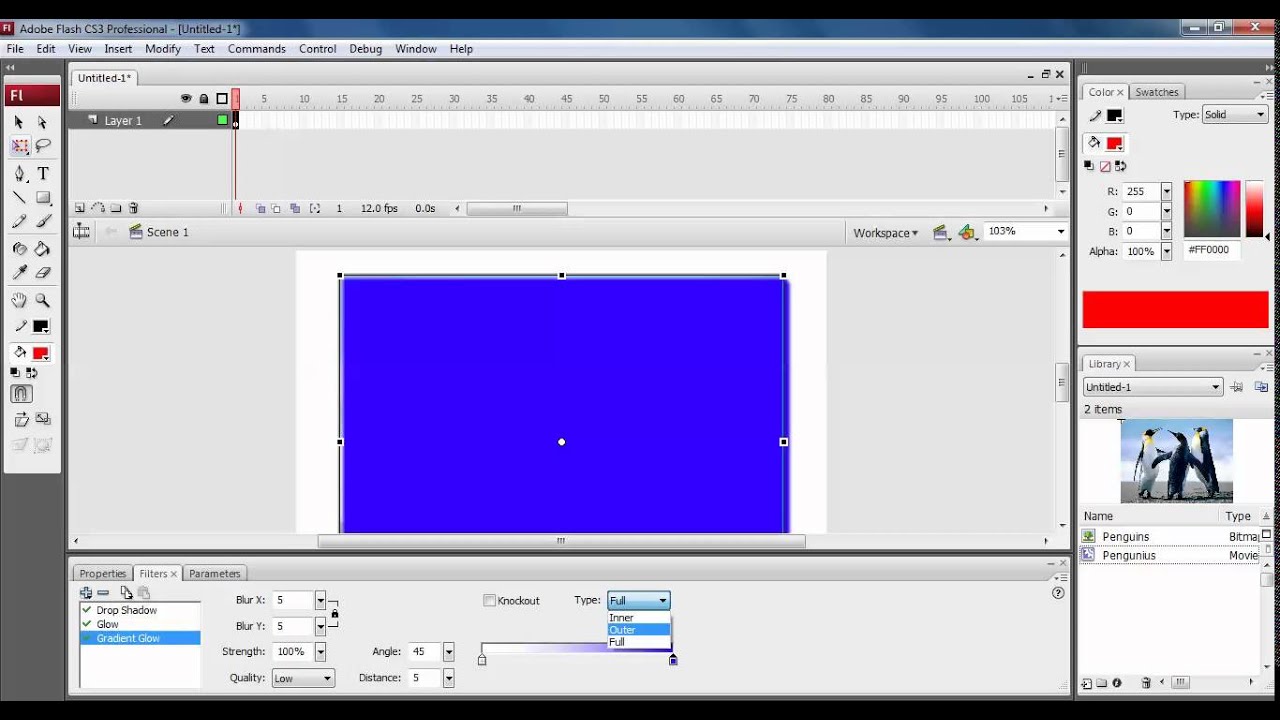Toggle Snap to Objects magnet
Image resolution: width=1280 pixels, height=720 pixels.
[x=21, y=394]
